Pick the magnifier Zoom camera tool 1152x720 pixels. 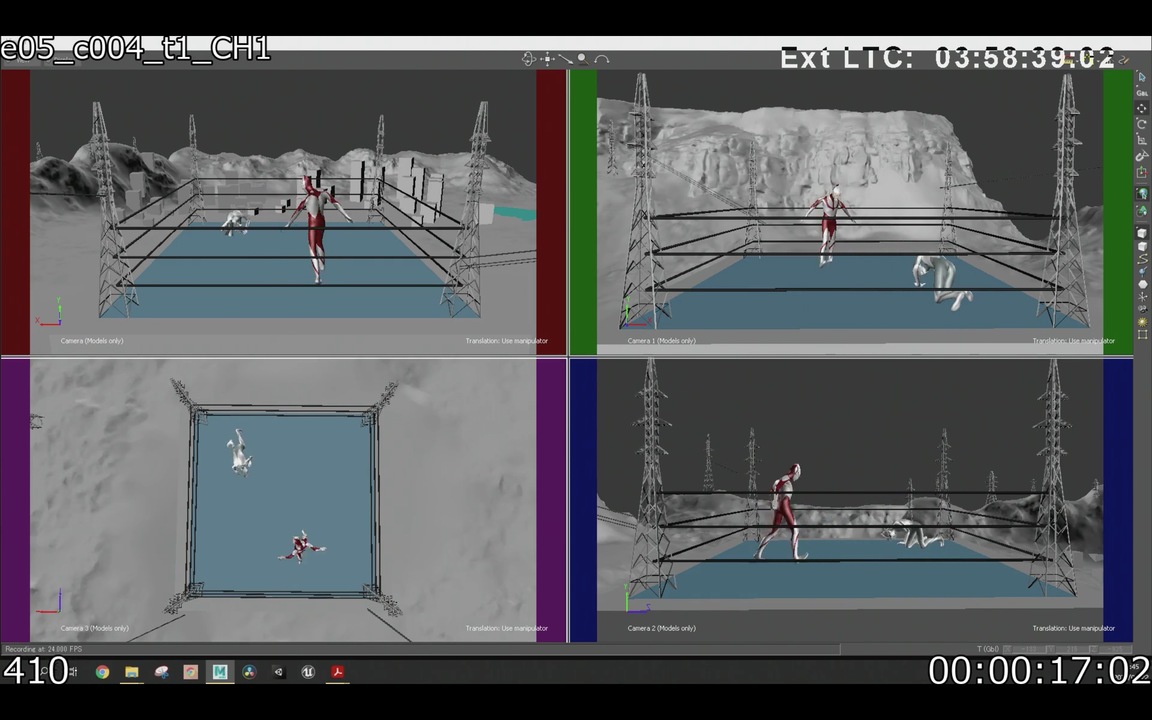pyautogui.click(x=583, y=59)
